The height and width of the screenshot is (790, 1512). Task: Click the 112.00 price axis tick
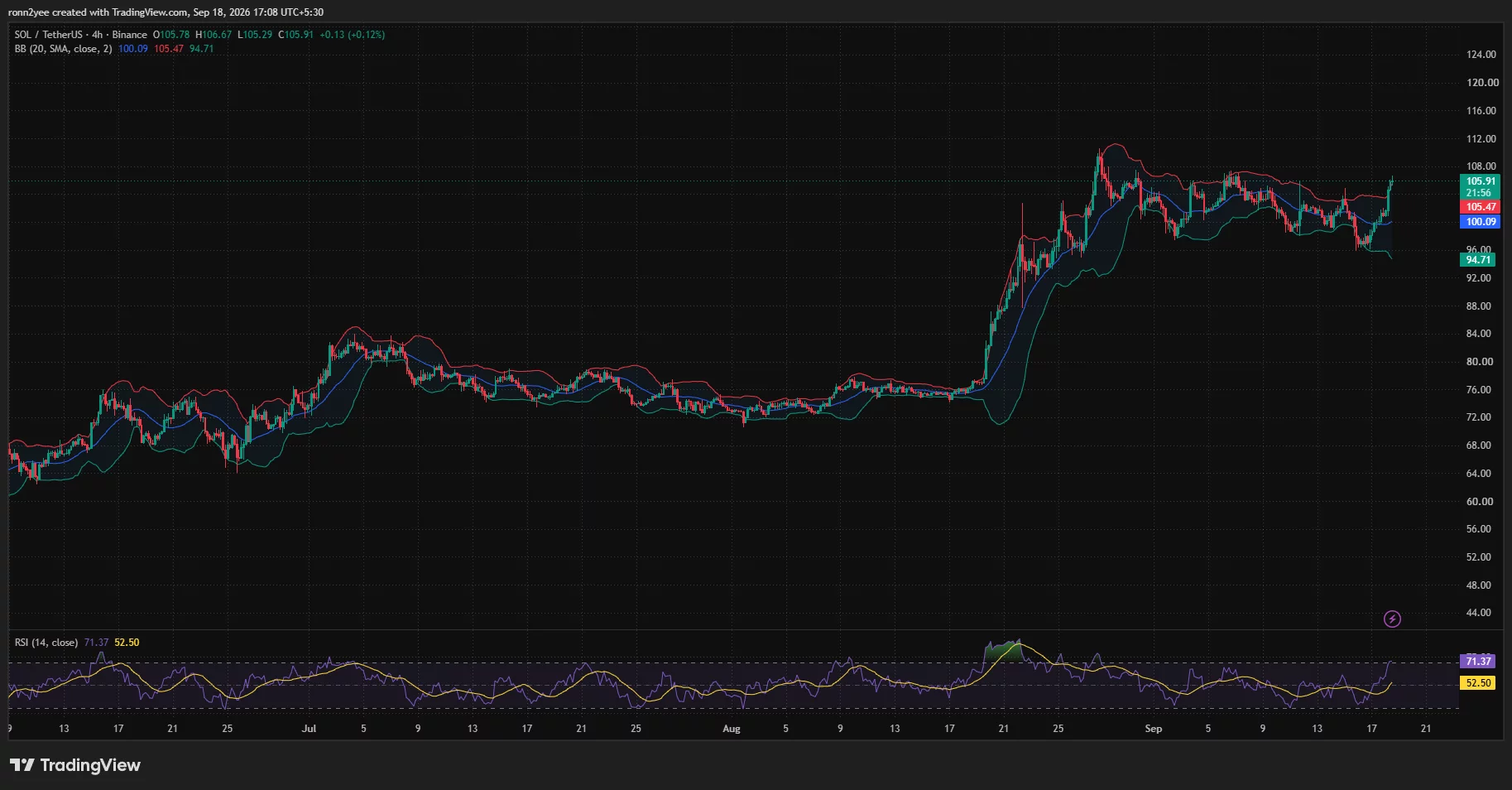click(x=1481, y=139)
